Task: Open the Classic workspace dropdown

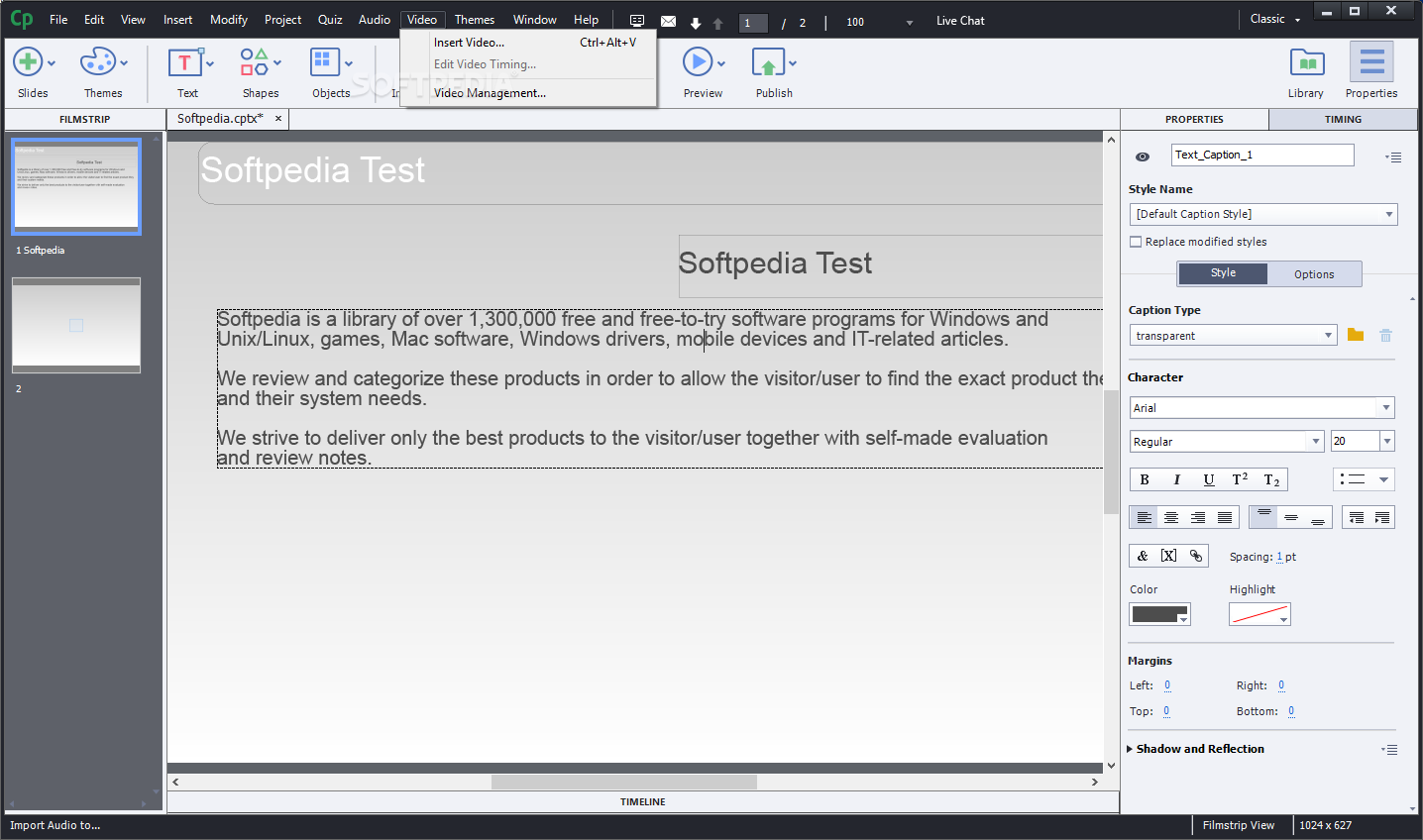Action: 1274,20
